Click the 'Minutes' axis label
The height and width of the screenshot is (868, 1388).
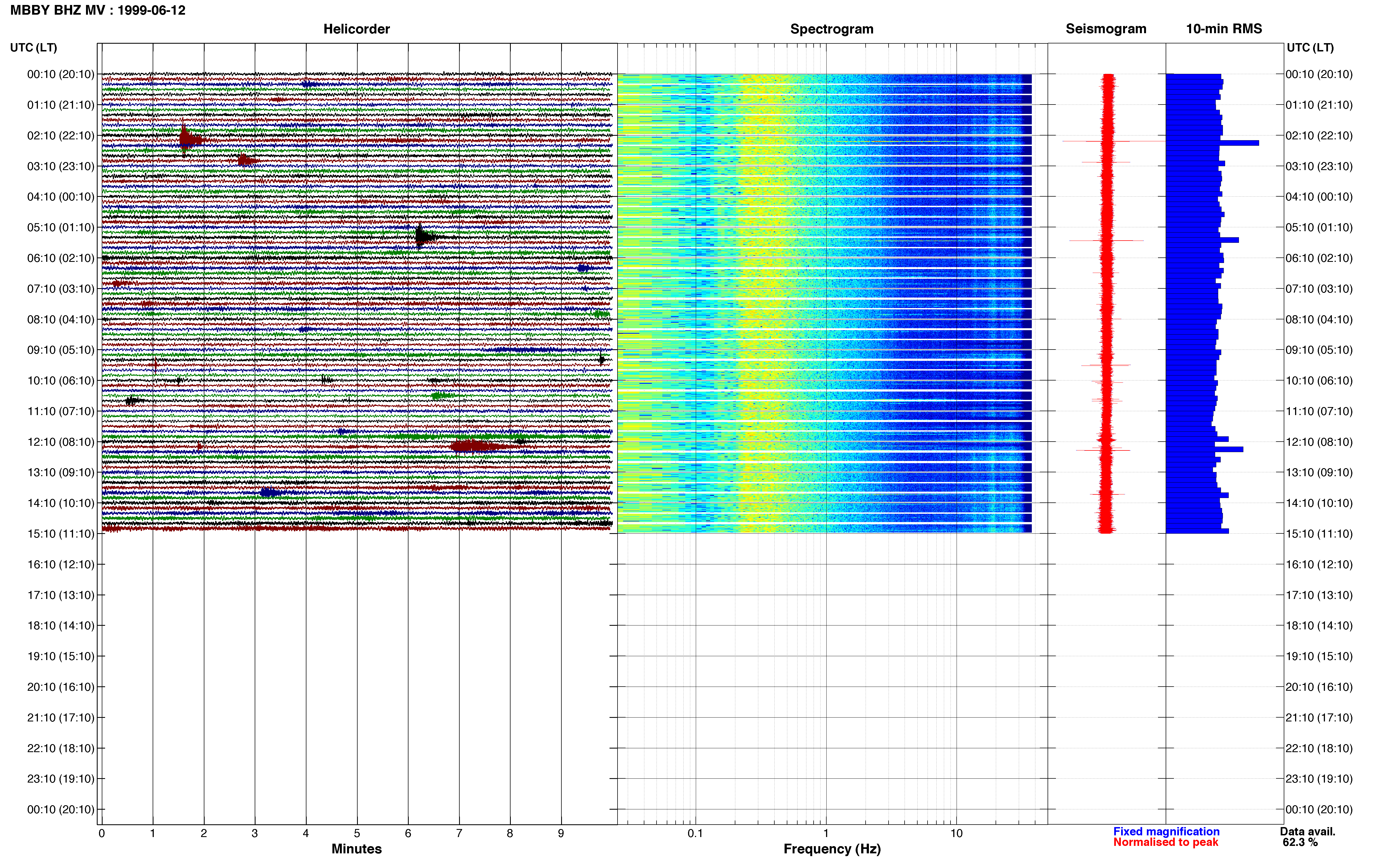coord(356,848)
